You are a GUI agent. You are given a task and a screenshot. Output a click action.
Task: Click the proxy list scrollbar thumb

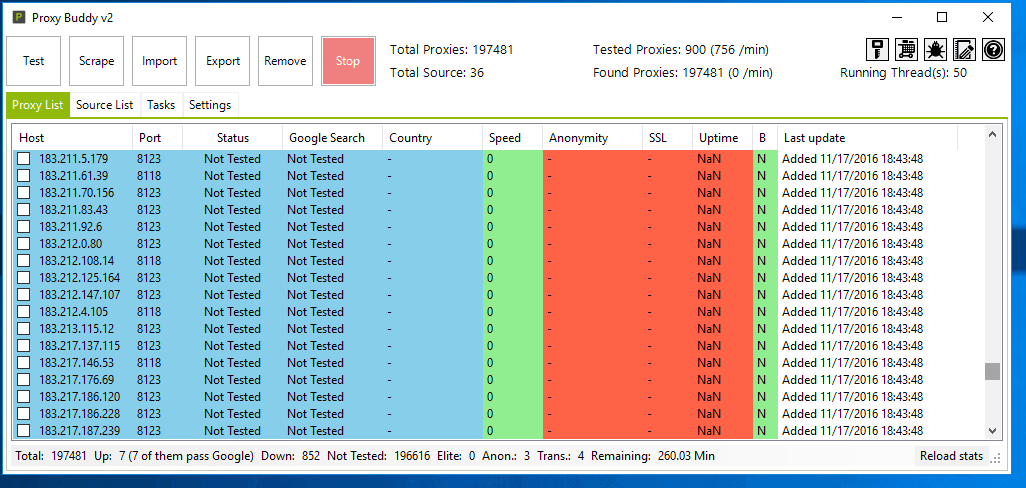992,372
